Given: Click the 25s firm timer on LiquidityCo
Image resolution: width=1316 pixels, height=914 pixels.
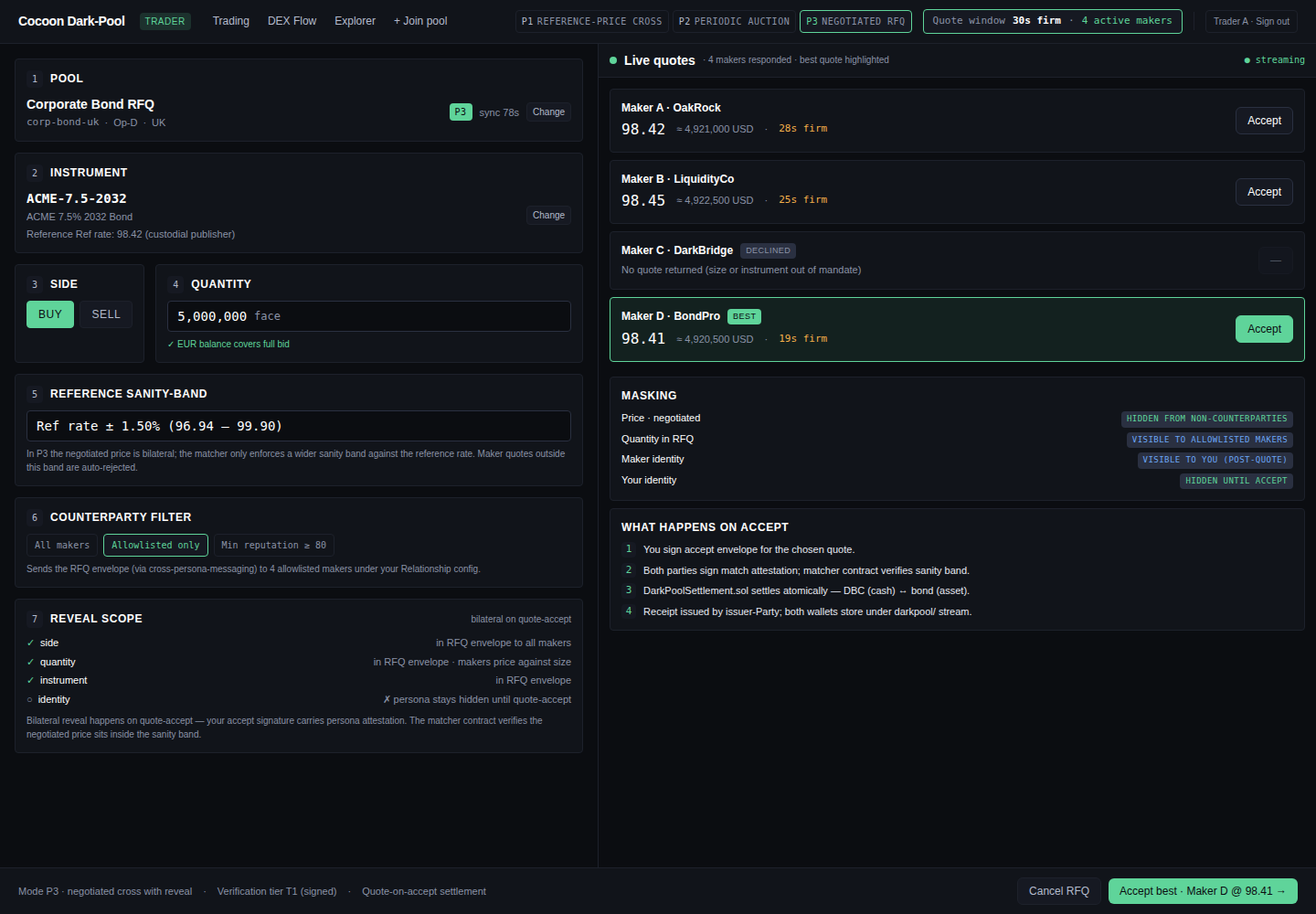Looking at the screenshot, I should 803,200.
